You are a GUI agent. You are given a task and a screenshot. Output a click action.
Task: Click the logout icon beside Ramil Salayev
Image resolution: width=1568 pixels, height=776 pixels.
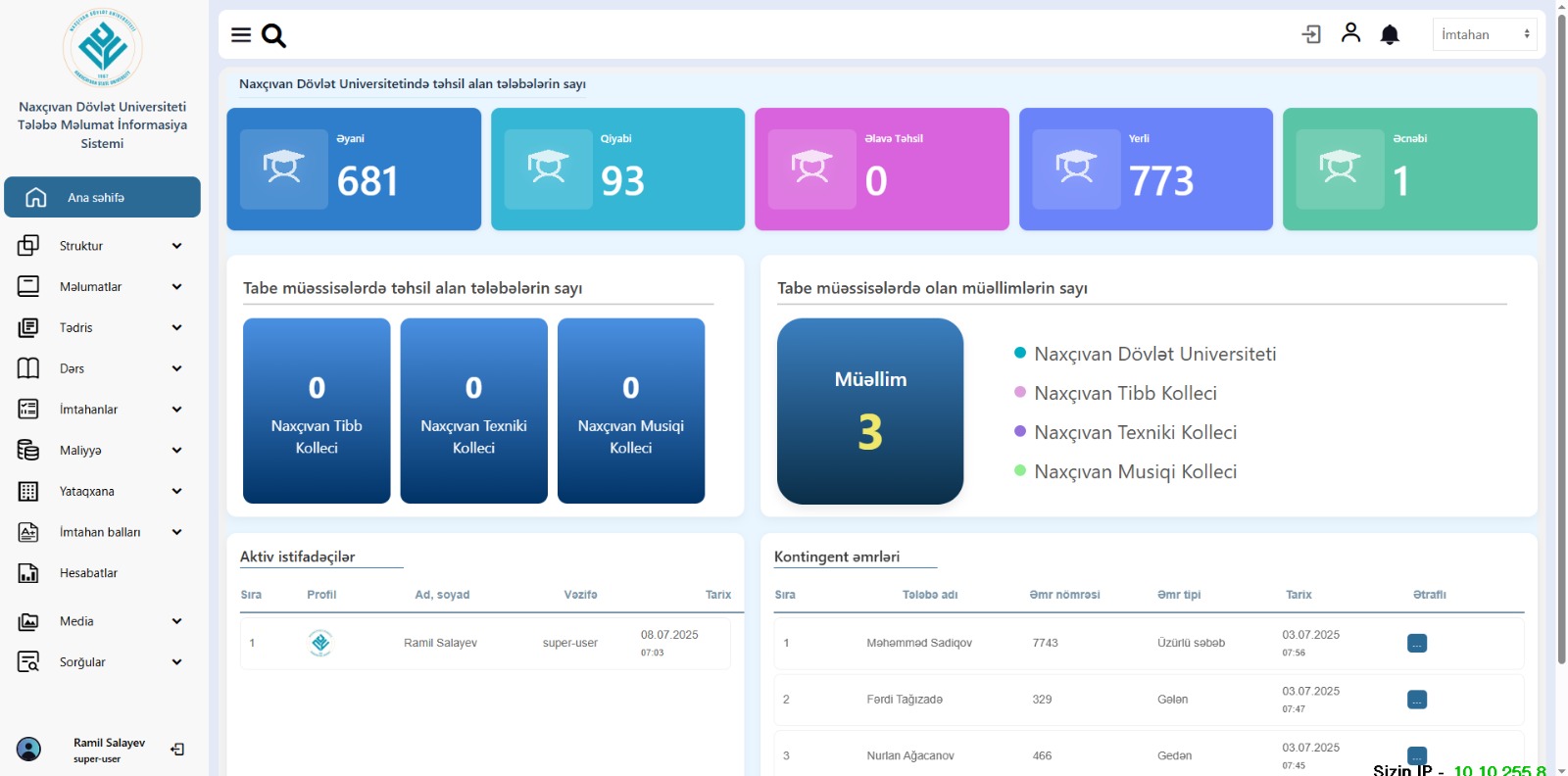tap(177, 750)
